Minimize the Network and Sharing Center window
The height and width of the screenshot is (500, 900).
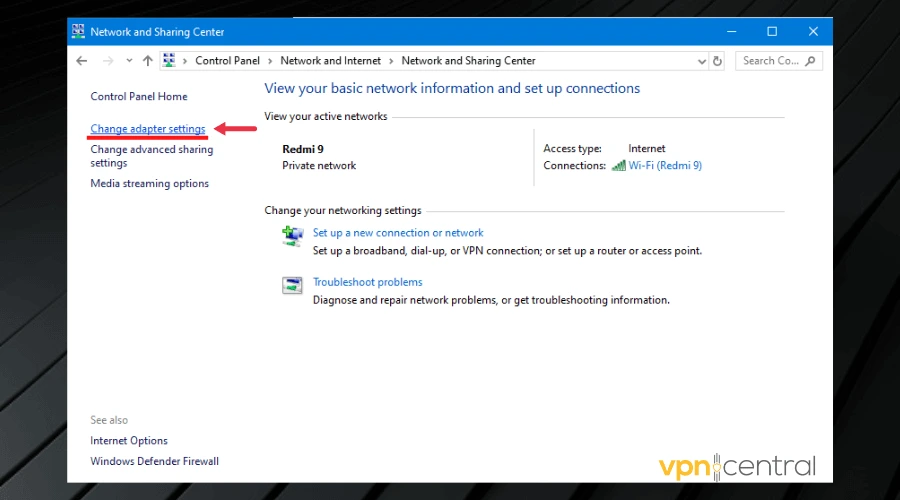point(731,32)
